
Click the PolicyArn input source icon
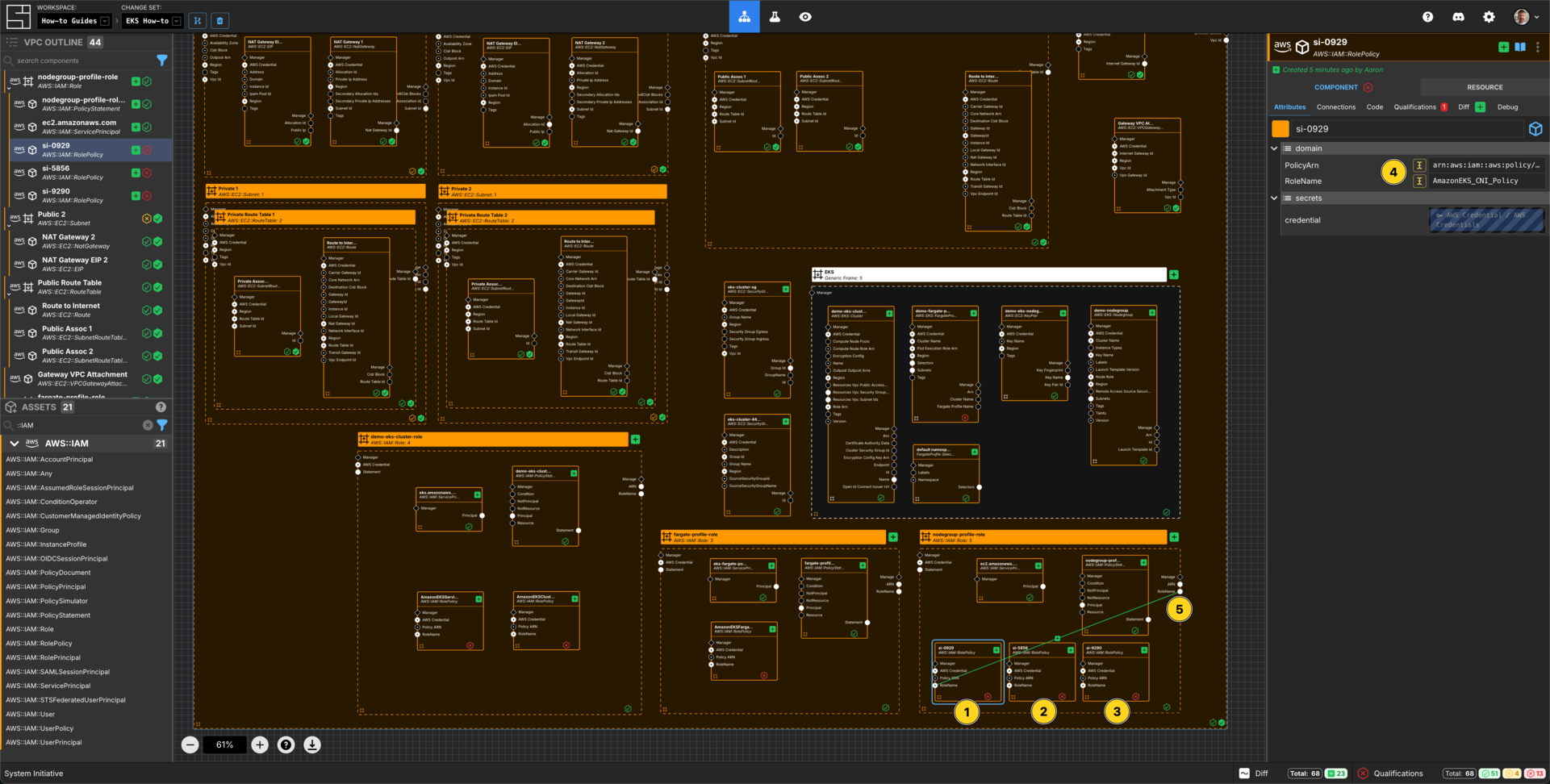point(1419,165)
